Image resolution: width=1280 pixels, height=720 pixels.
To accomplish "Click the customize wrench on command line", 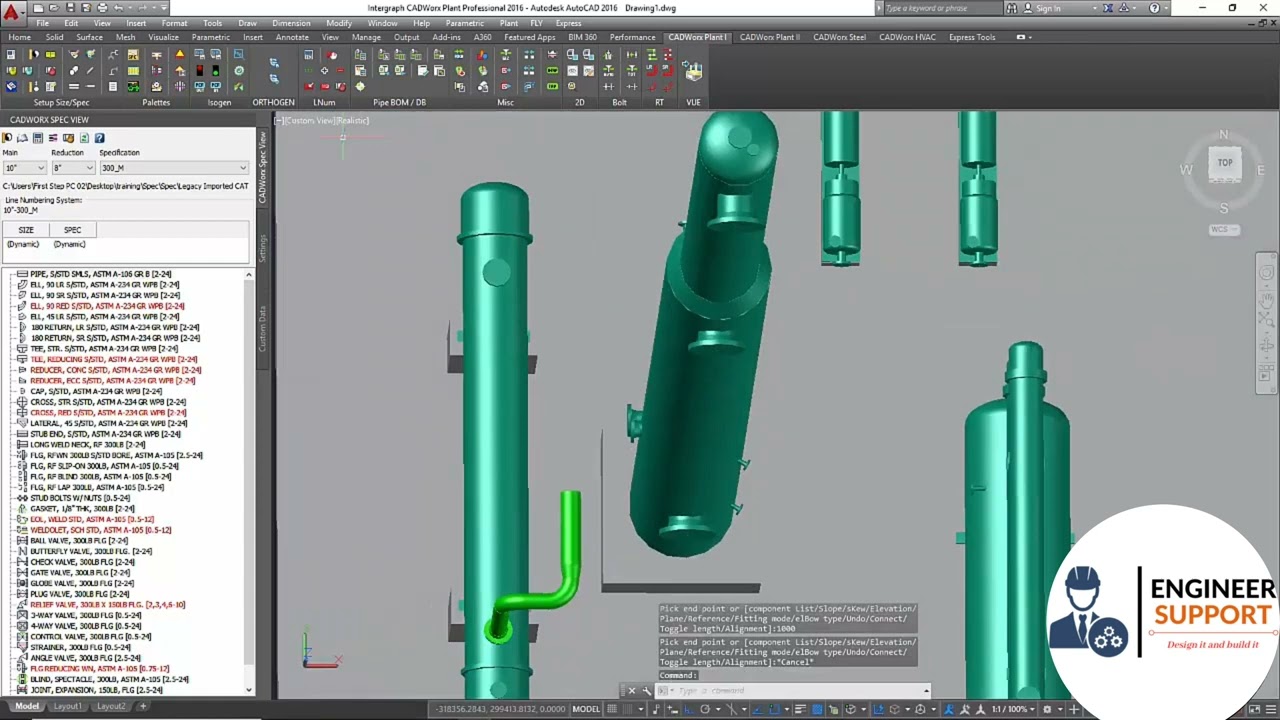I will [647, 690].
